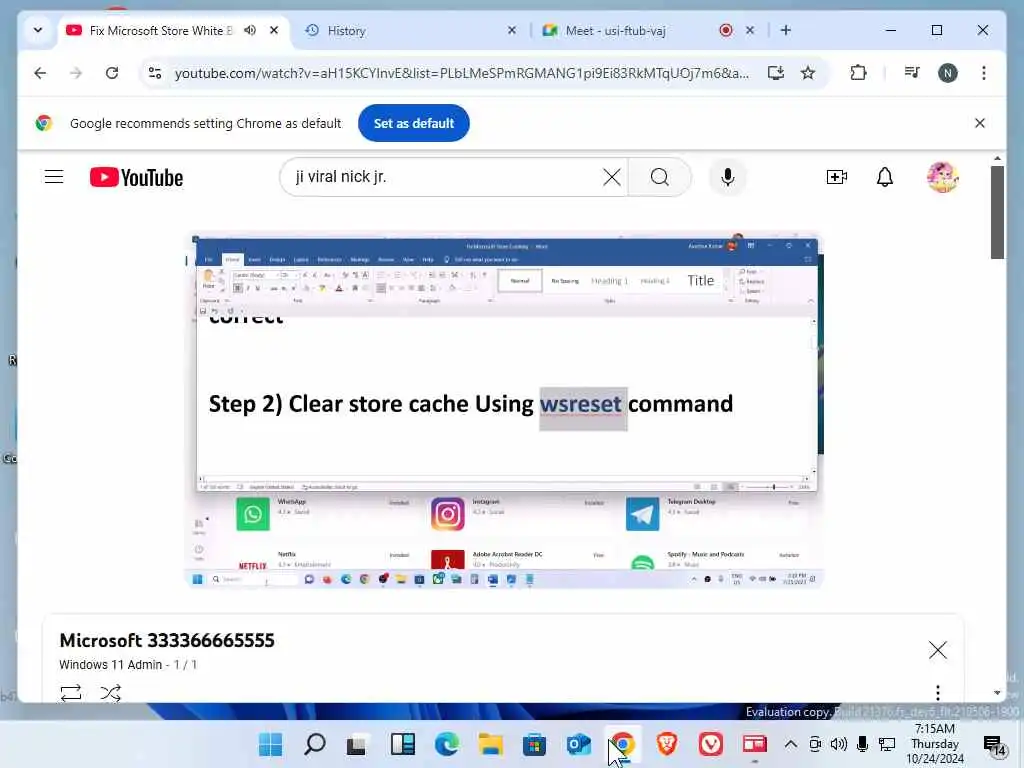Open Vivaldi browser from the taskbar
Screen dimensions: 1024x768
(711, 744)
